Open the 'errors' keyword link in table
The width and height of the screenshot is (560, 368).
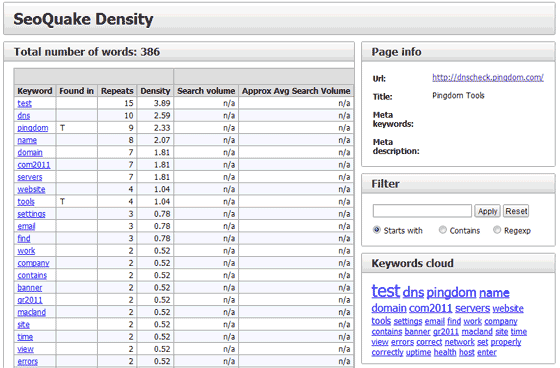28,362
